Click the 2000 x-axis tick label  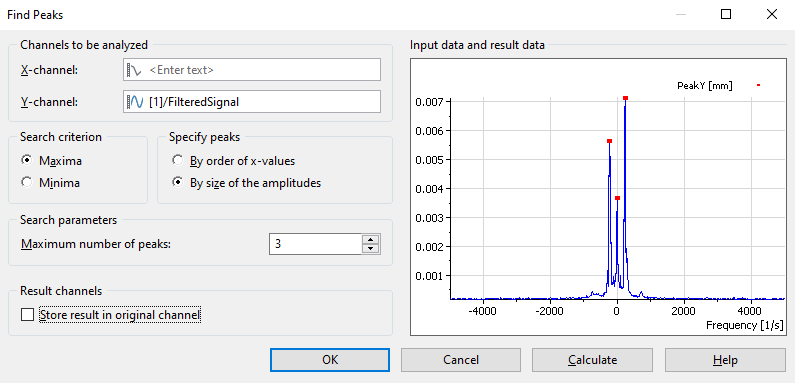tap(683, 310)
